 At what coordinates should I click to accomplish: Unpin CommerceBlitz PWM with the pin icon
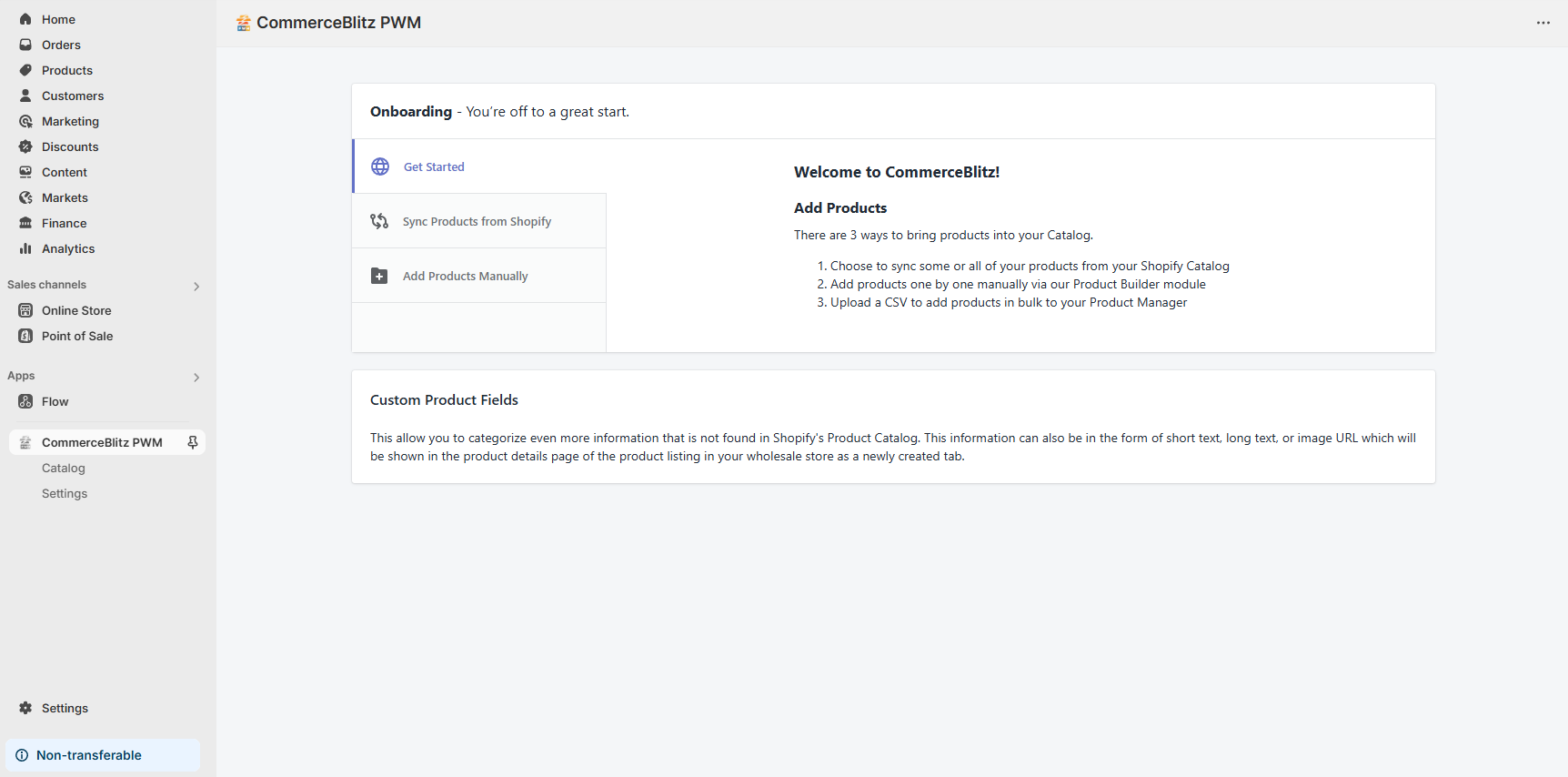click(x=193, y=442)
